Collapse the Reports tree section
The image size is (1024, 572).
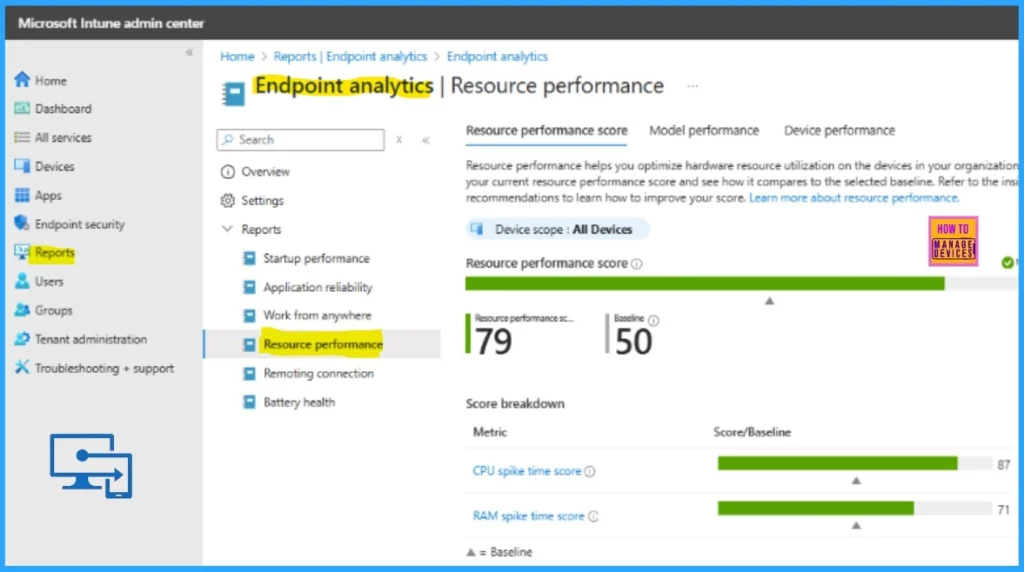[227, 229]
